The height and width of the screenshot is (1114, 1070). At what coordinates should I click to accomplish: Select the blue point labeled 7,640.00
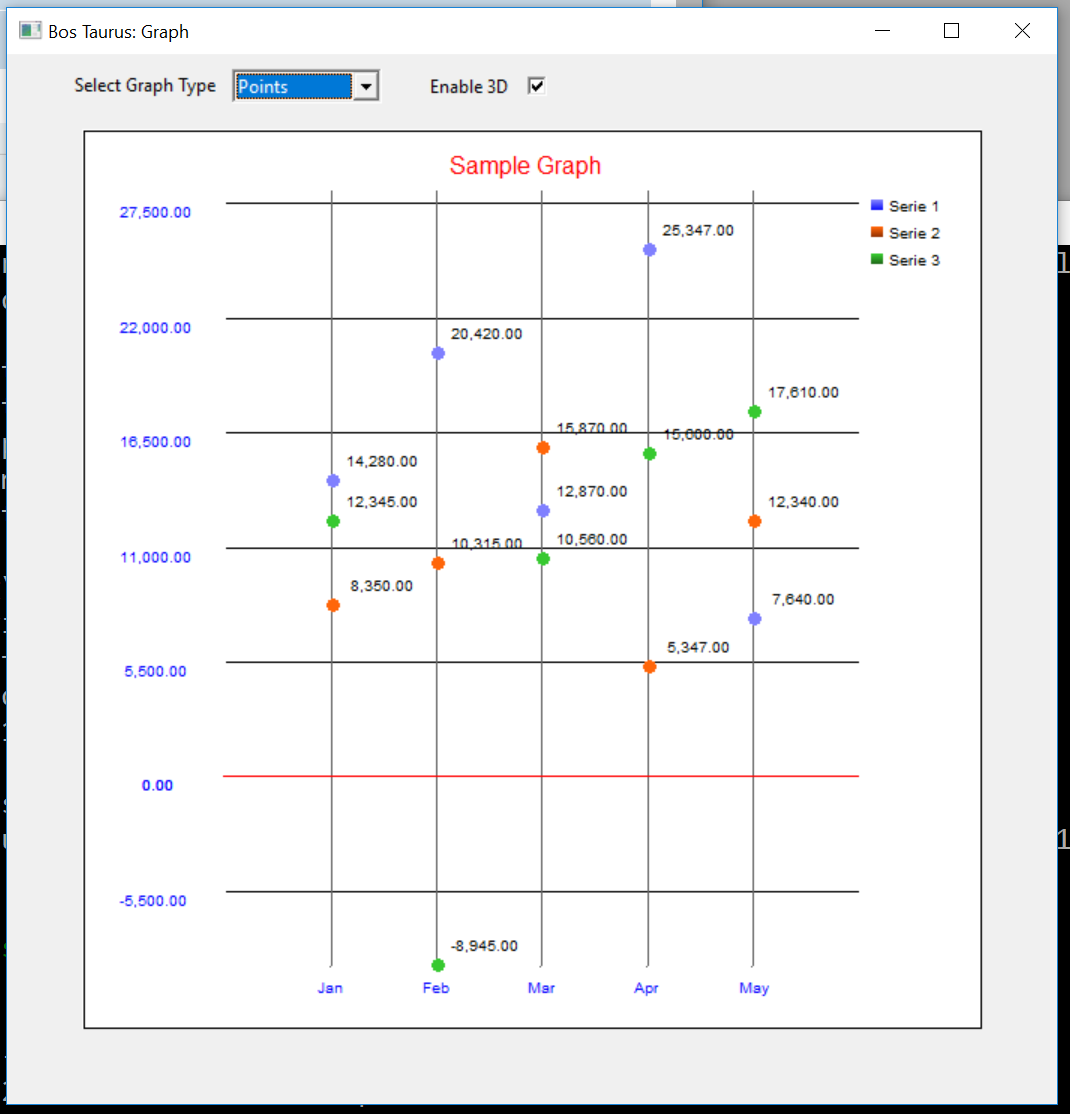click(754, 619)
